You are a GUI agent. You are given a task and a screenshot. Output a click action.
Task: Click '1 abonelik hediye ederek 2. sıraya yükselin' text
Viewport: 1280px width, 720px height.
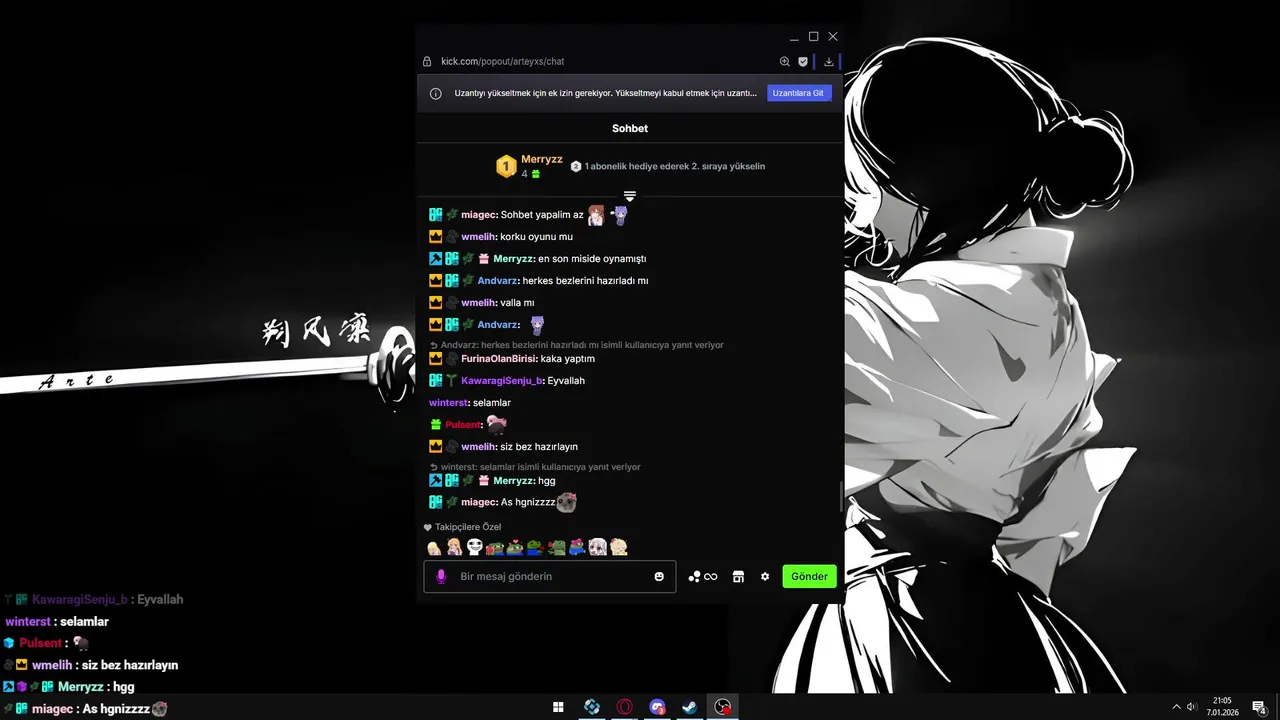click(x=675, y=166)
